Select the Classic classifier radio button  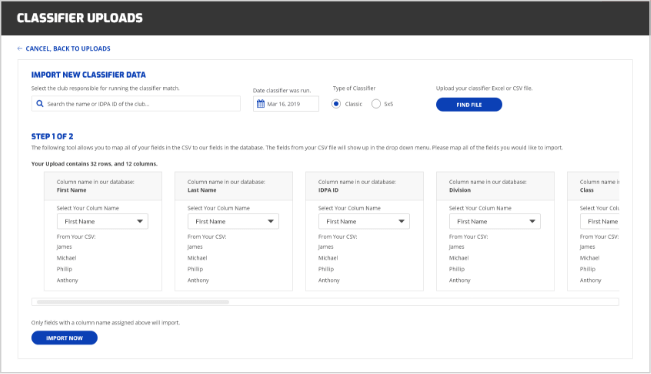point(336,104)
